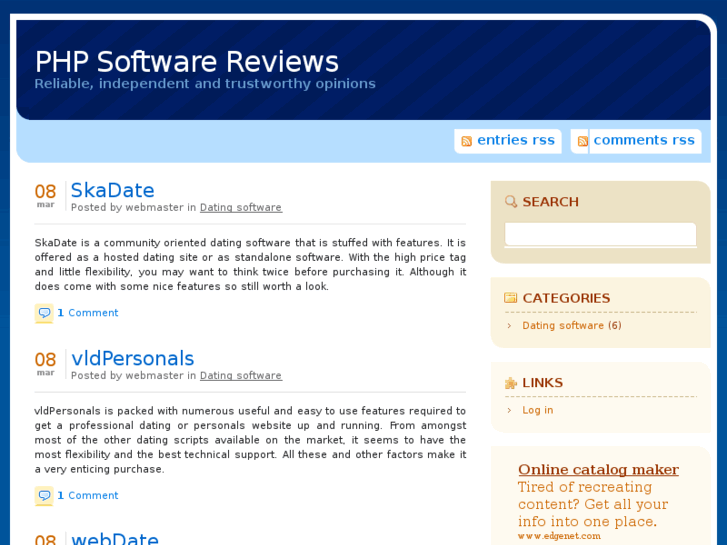Open Dating software link under SkaDate
This screenshot has width=727, height=545.
[241, 207]
